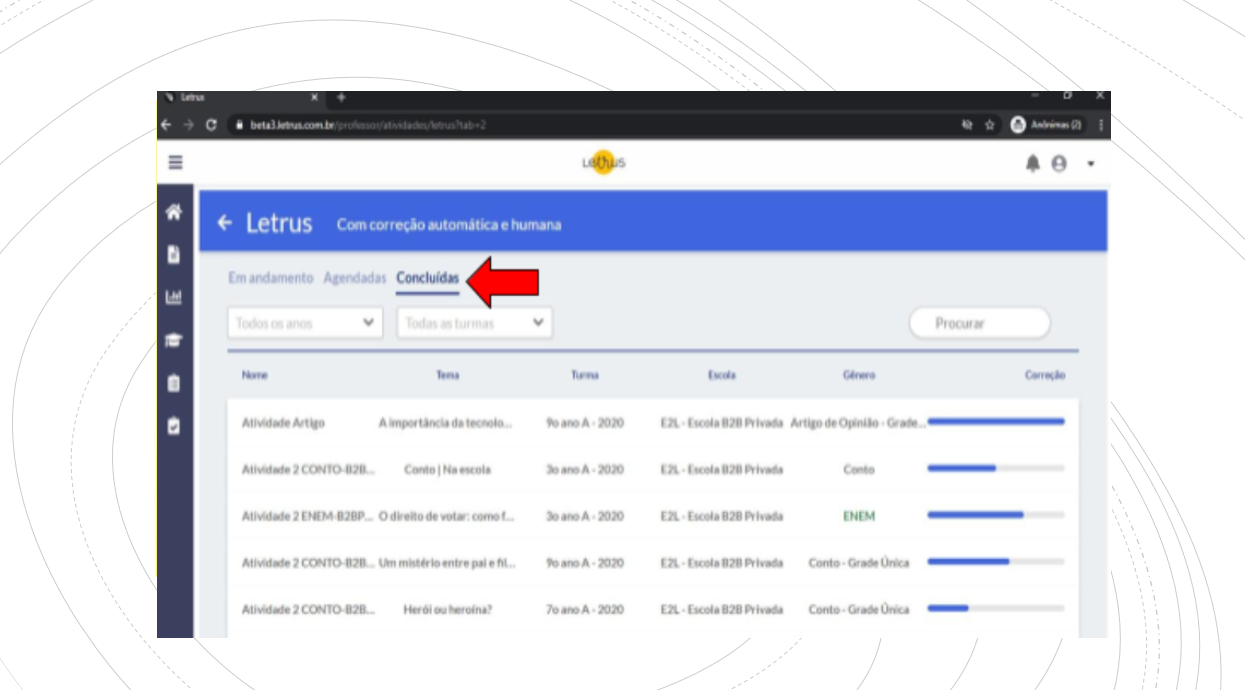Select the Concluídas tab
This screenshot has width=1245, height=690.
pyautogui.click(x=428, y=278)
